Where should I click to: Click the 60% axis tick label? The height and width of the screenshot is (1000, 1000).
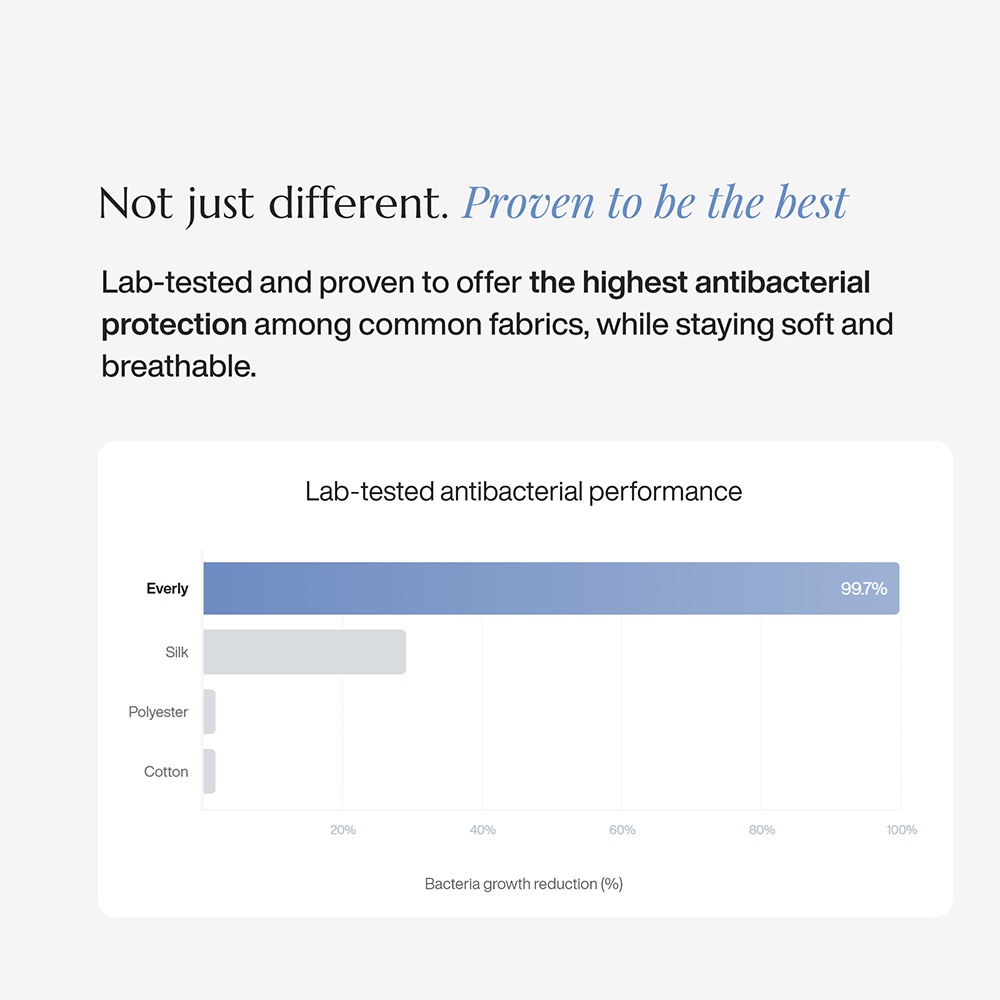622,830
